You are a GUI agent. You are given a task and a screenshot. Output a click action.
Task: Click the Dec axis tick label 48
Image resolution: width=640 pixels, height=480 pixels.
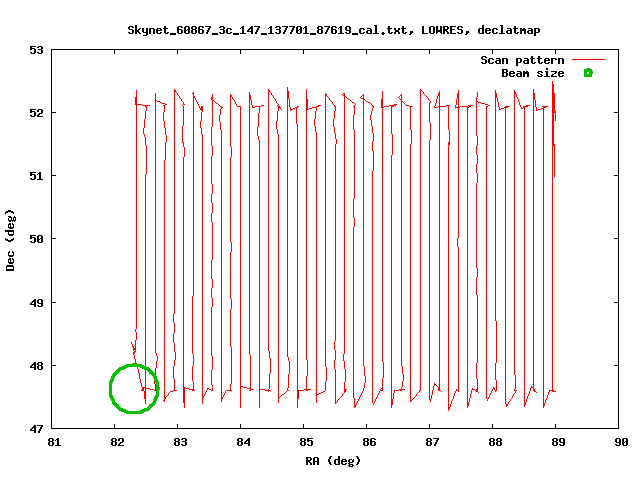point(36,366)
